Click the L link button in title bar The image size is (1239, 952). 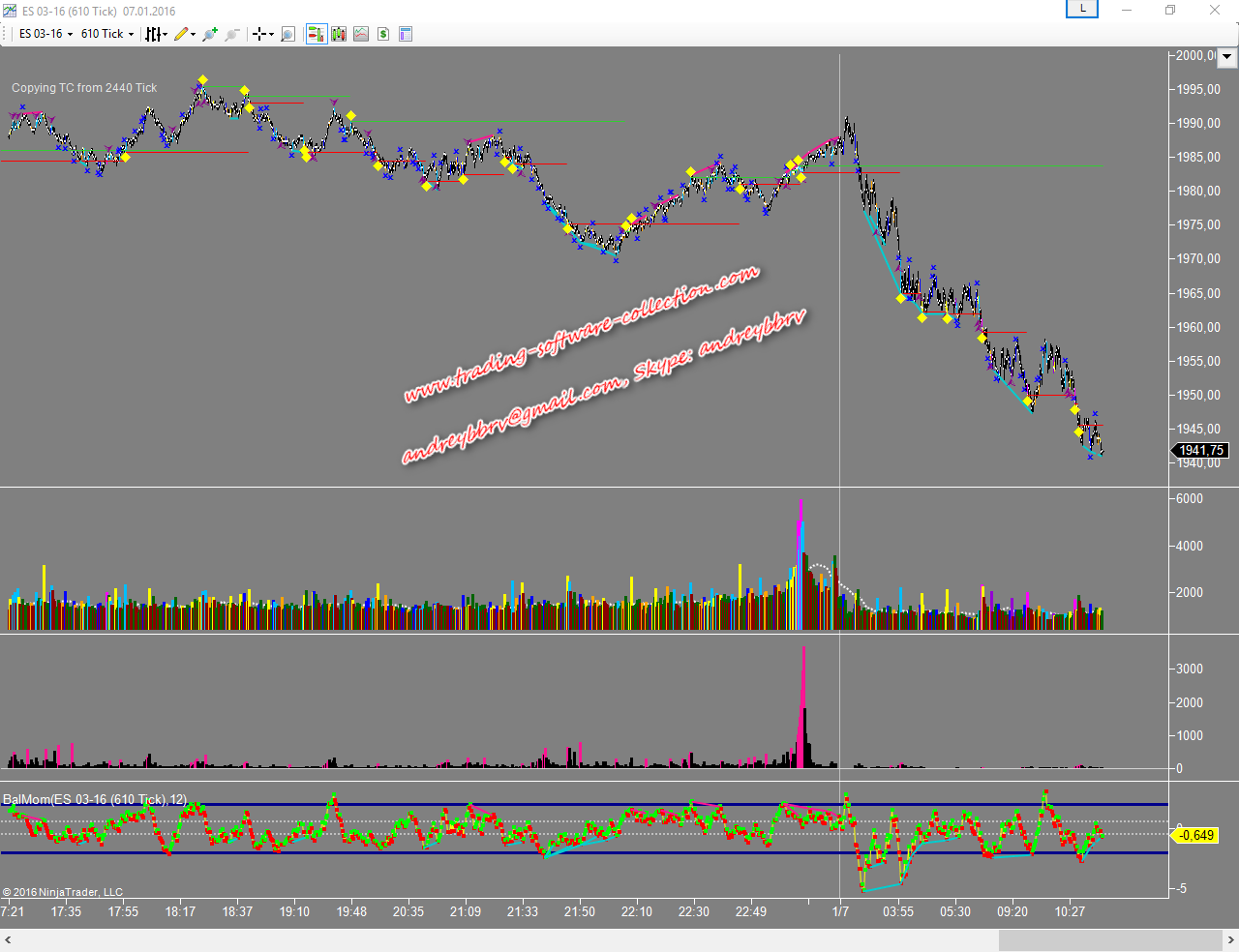[1082, 10]
